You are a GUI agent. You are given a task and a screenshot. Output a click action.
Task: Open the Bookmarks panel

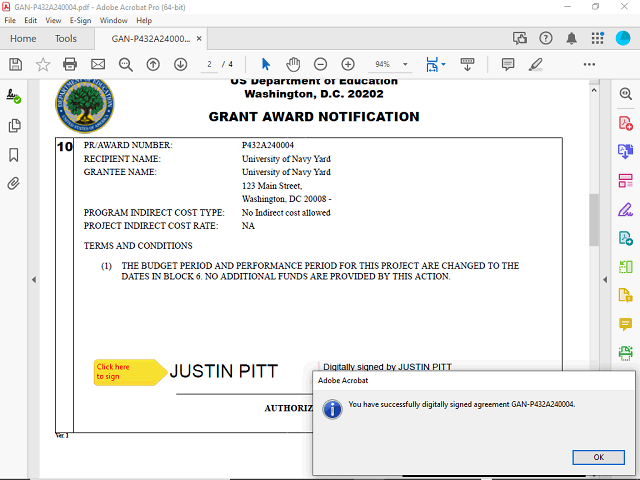click(x=14, y=155)
